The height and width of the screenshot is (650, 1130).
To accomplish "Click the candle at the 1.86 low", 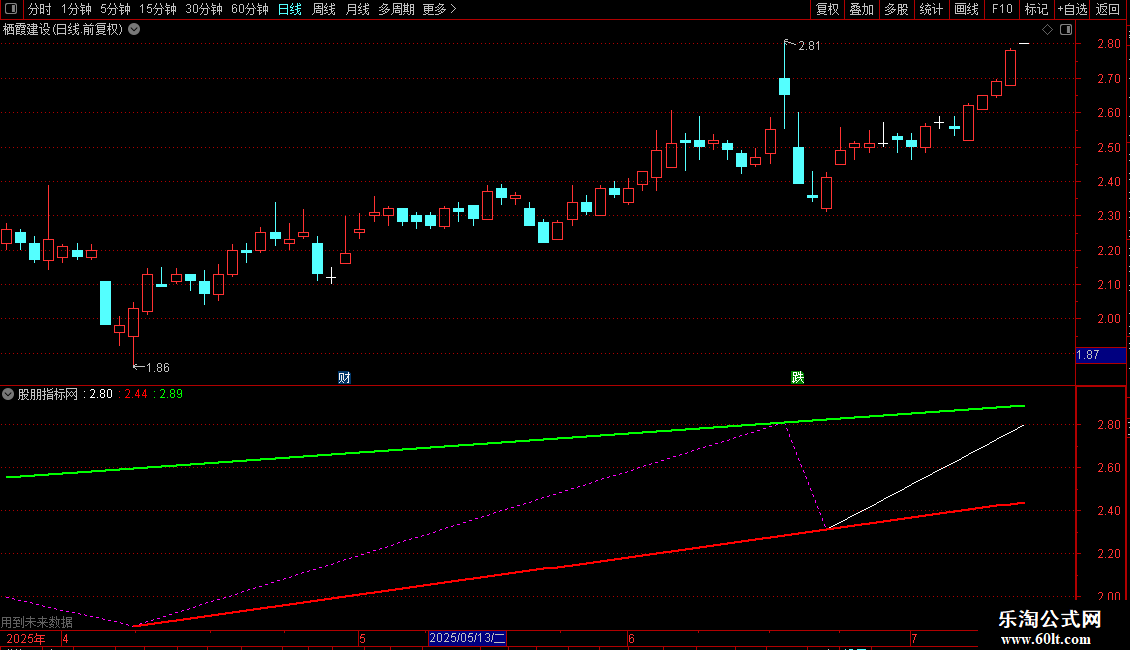I will click(x=133, y=323).
